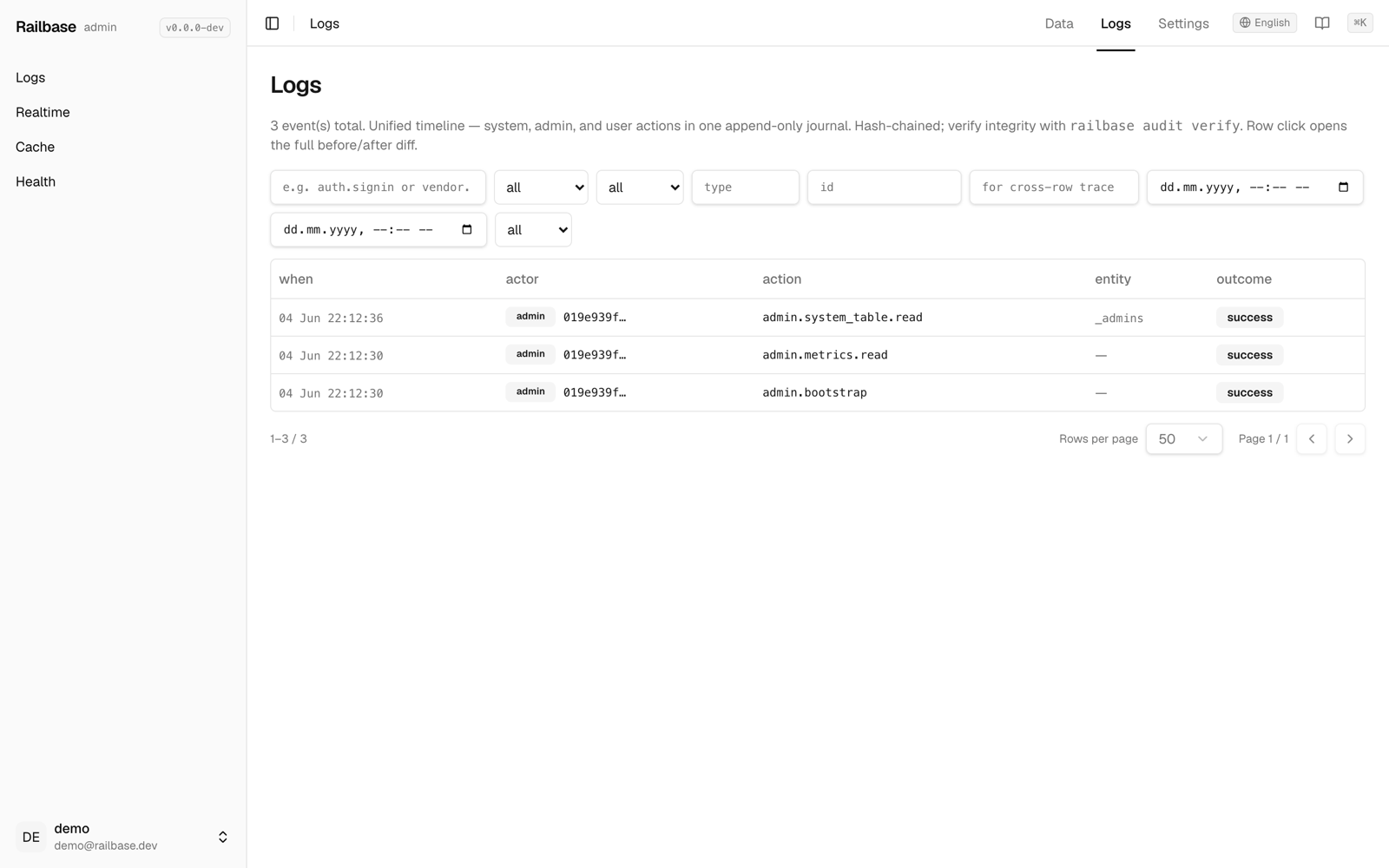Click the v0.0.0-dev version badge
Image resolution: width=1389 pixels, height=868 pixels.
194,28
